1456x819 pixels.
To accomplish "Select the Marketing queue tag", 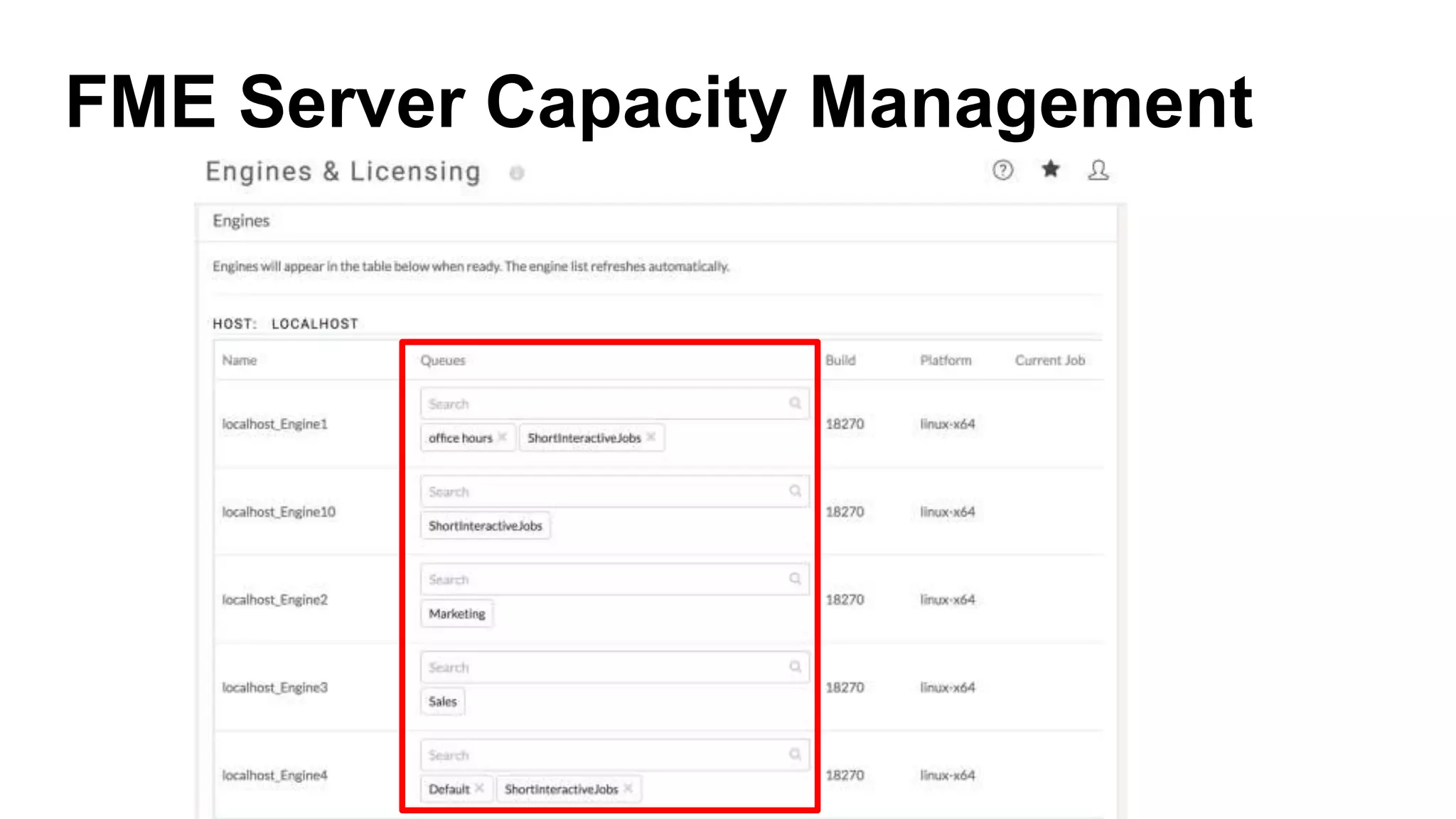I will (457, 614).
